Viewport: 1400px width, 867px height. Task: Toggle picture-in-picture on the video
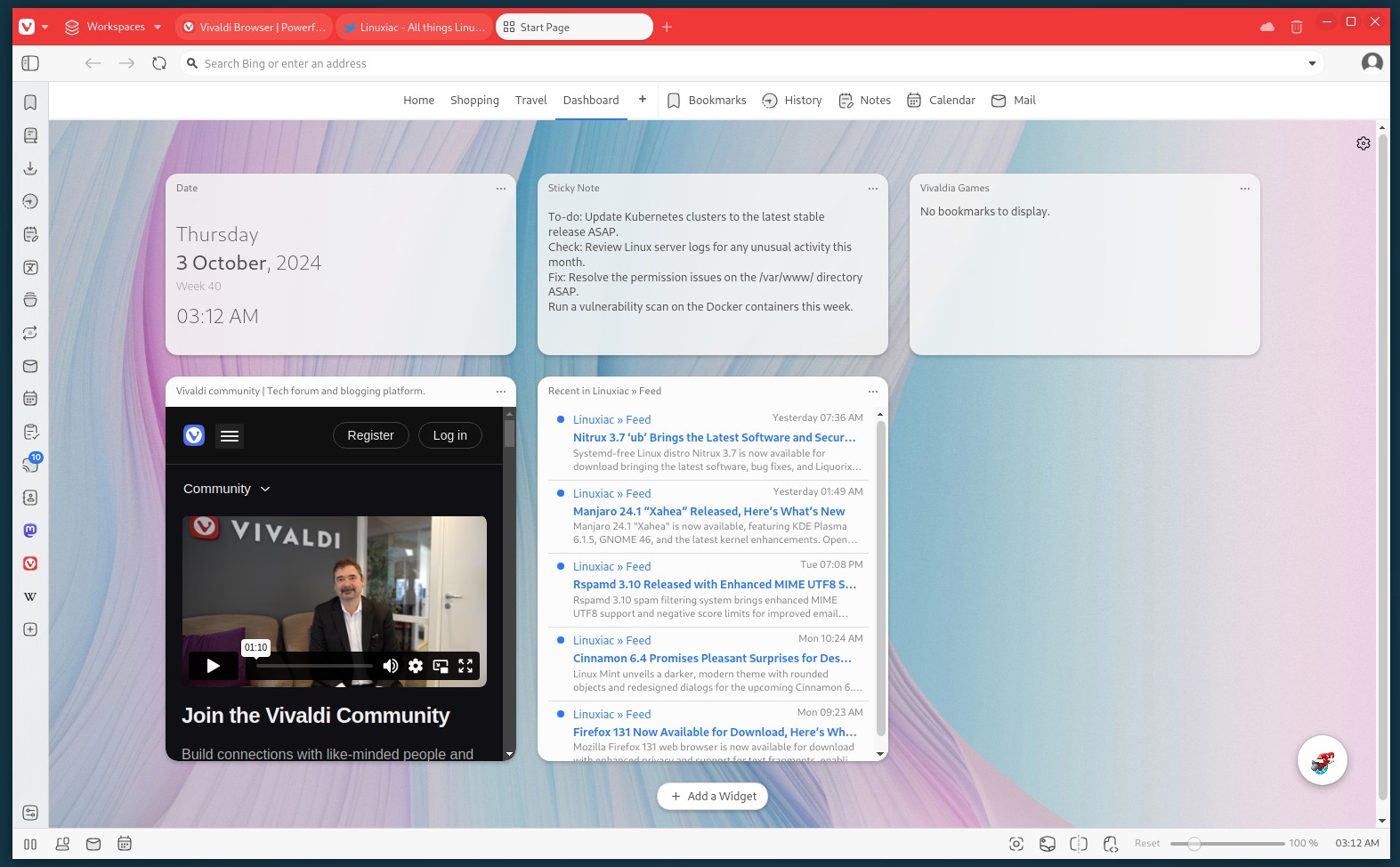(441, 666)
